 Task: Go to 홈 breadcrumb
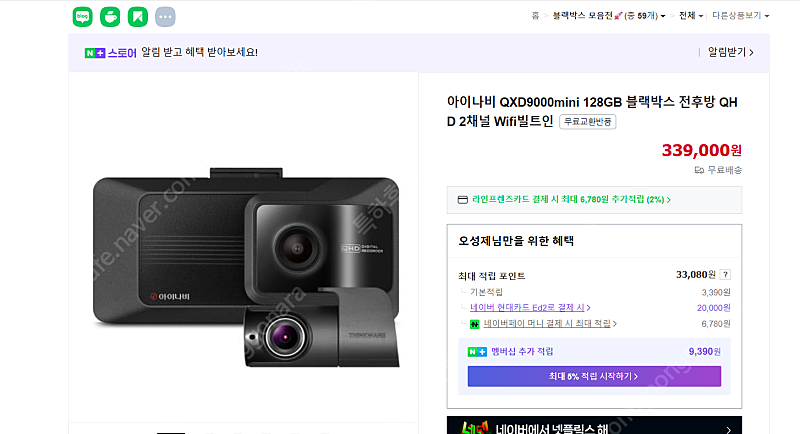pyautogui.click(x=535, y=16)
